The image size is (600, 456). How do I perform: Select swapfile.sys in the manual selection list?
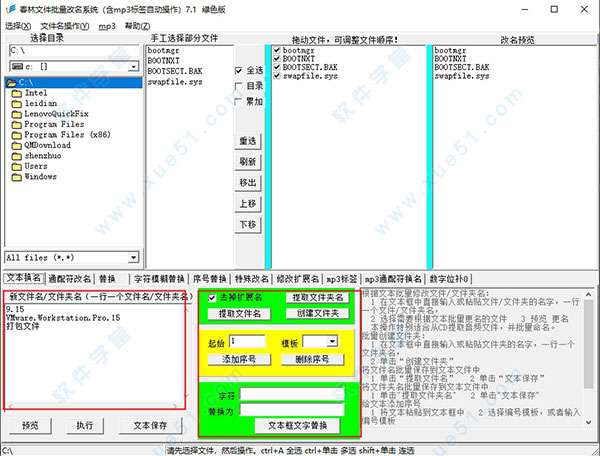click(x=175, y=81)
